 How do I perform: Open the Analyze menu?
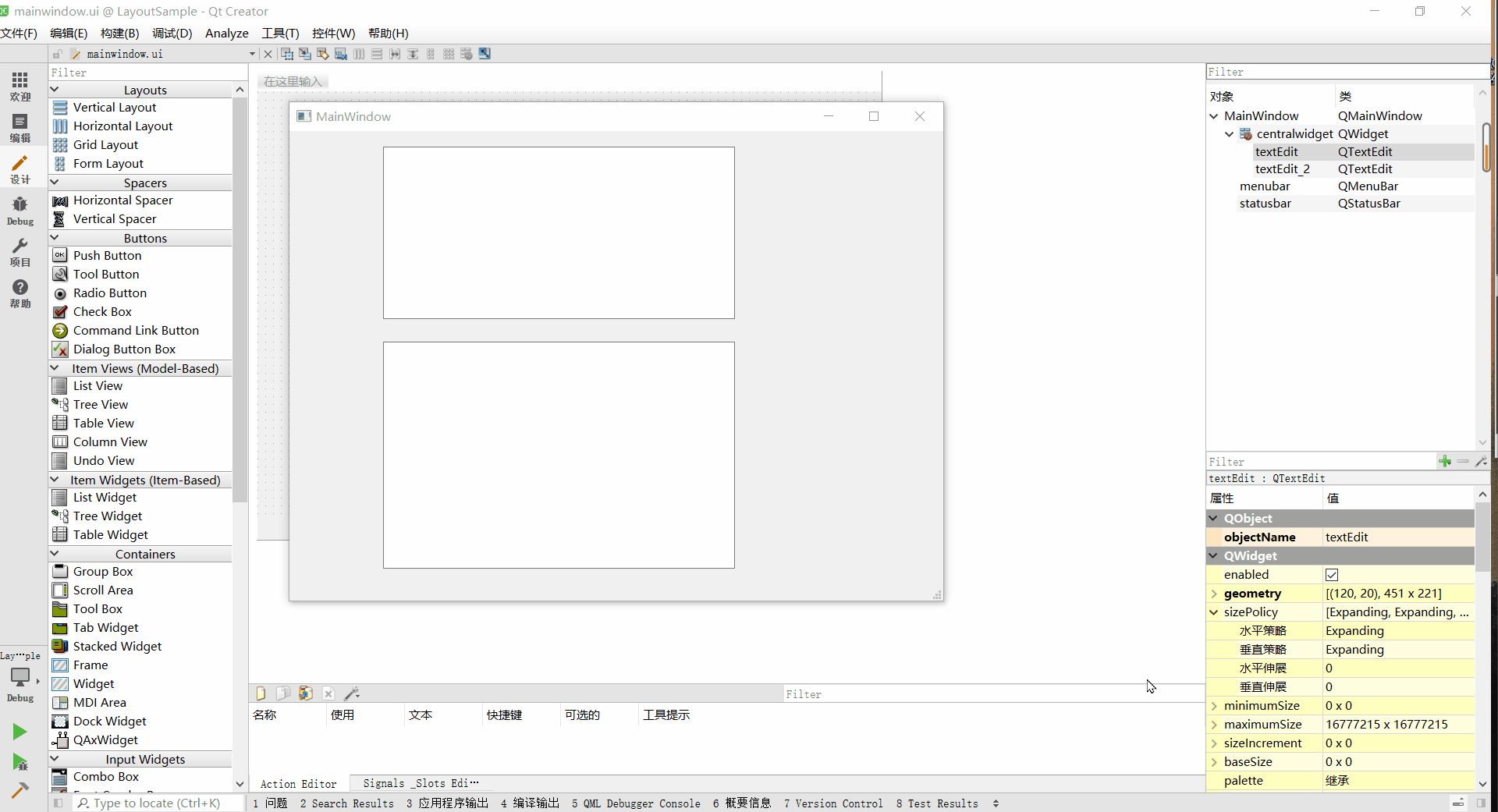226,33
